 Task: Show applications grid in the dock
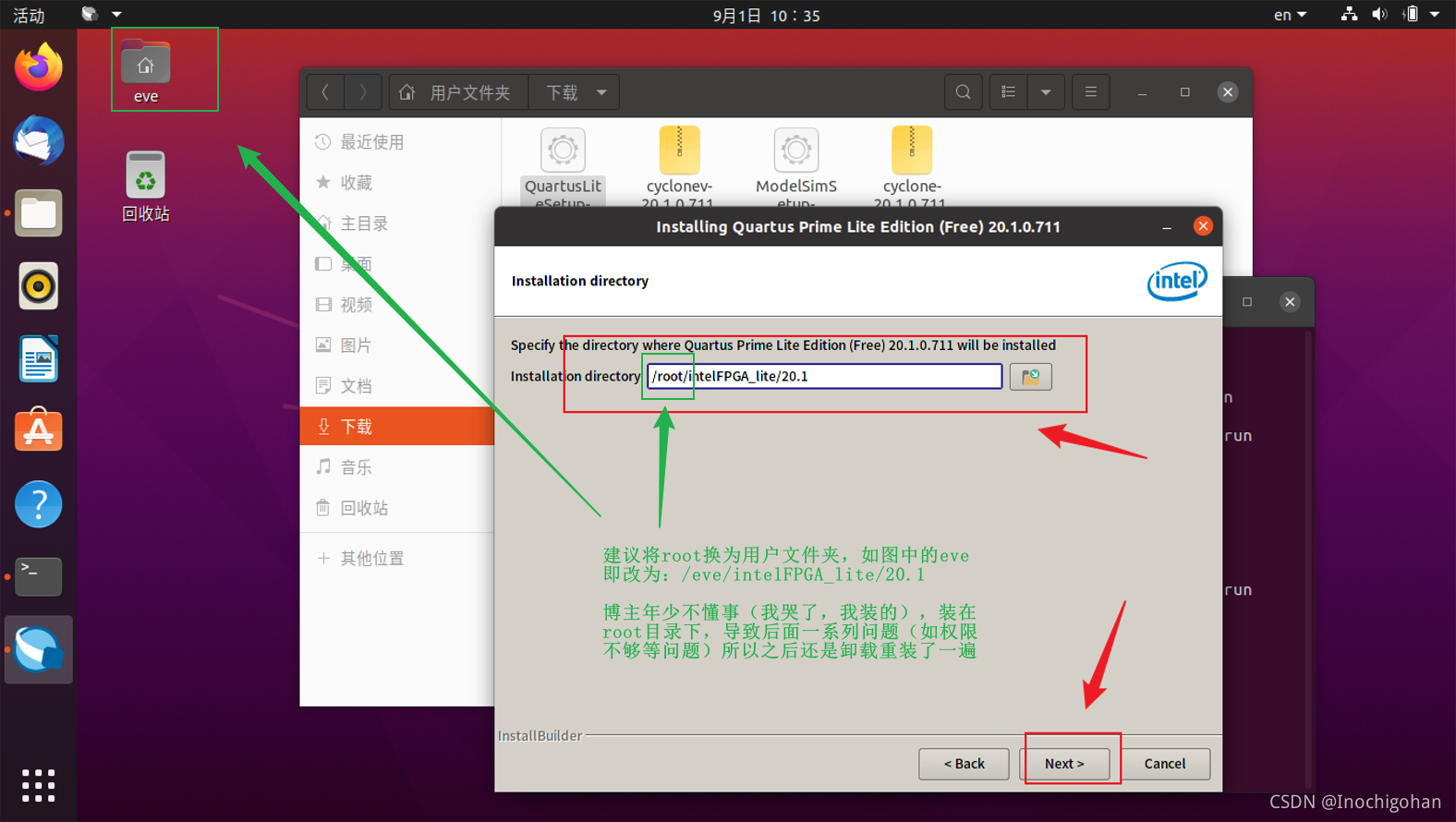38,785
